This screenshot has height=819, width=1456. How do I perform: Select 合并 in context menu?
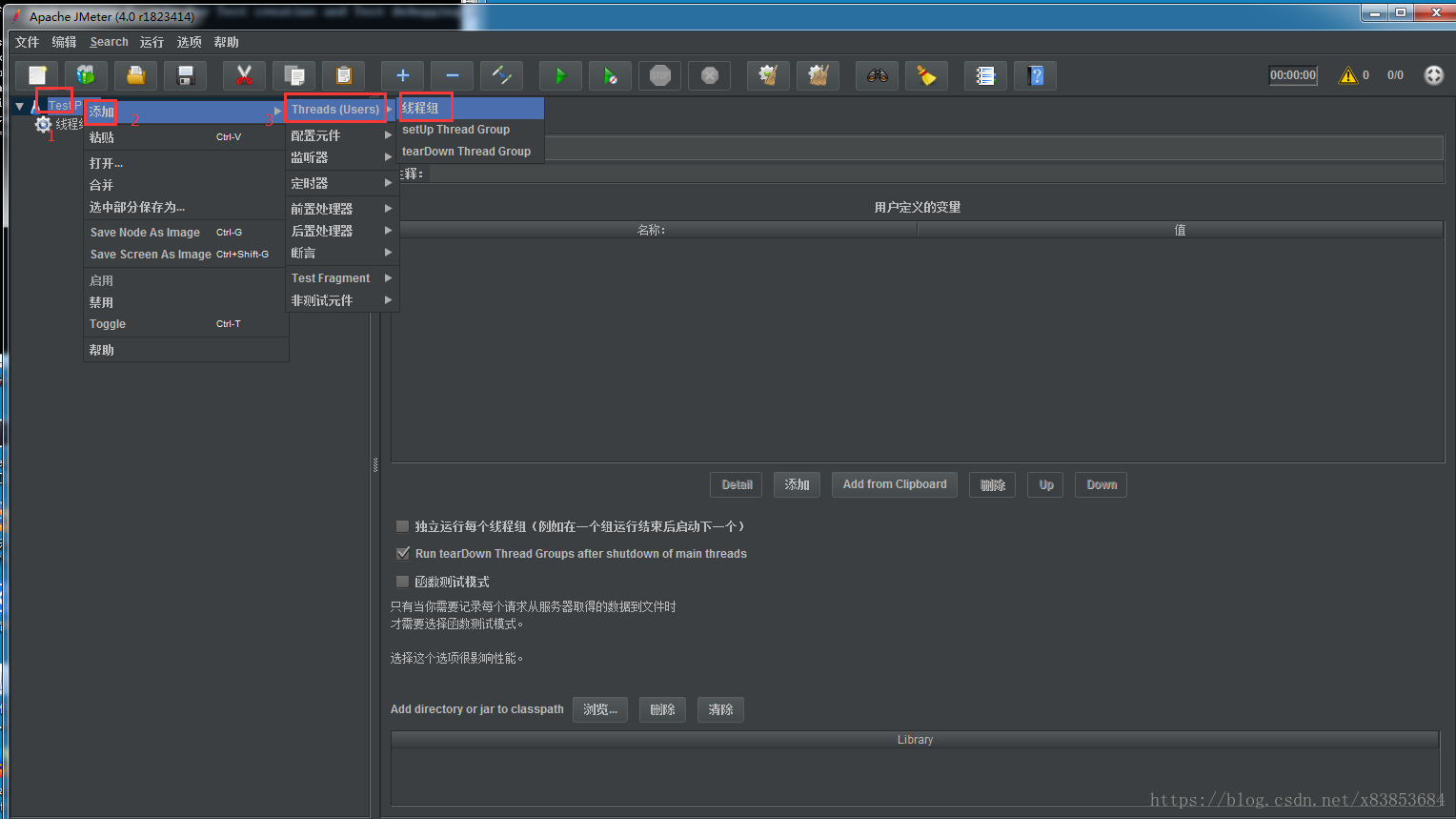coord(185,185)
